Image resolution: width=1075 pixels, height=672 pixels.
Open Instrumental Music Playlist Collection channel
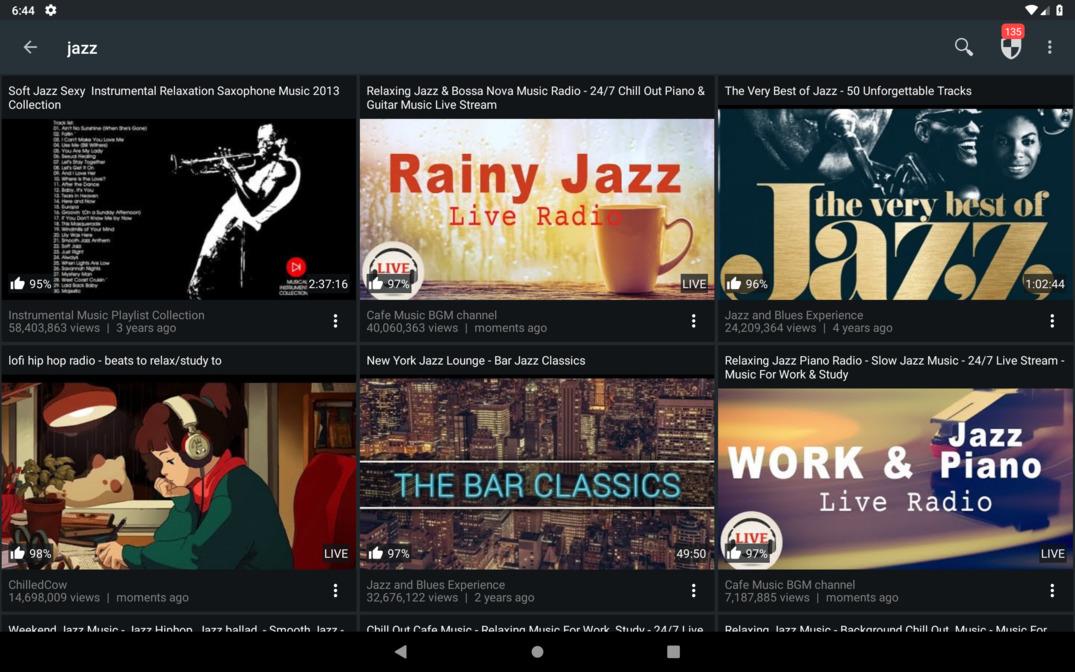point(106,315)
